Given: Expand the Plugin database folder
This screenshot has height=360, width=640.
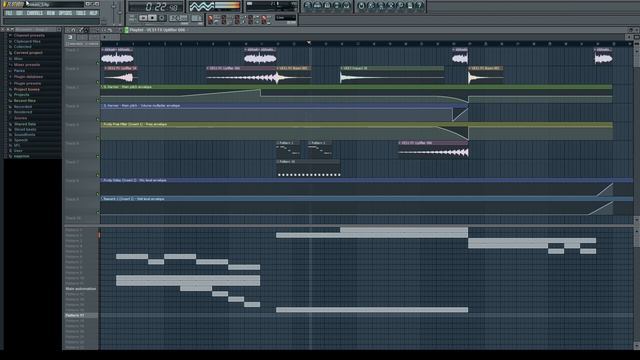Looking at the screenshot, I should point(28,77).
